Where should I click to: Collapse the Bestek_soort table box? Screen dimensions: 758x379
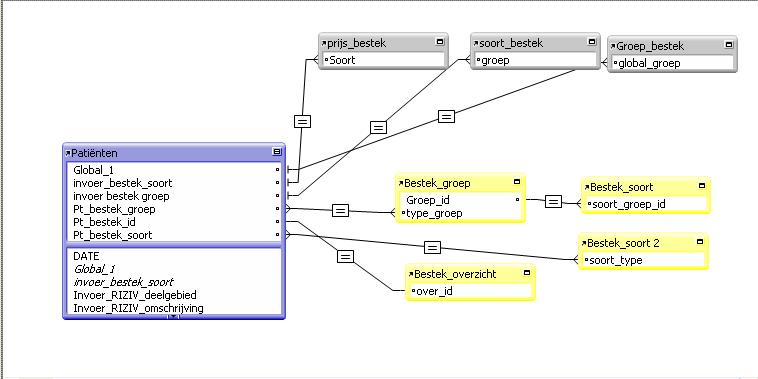[702, 186]
